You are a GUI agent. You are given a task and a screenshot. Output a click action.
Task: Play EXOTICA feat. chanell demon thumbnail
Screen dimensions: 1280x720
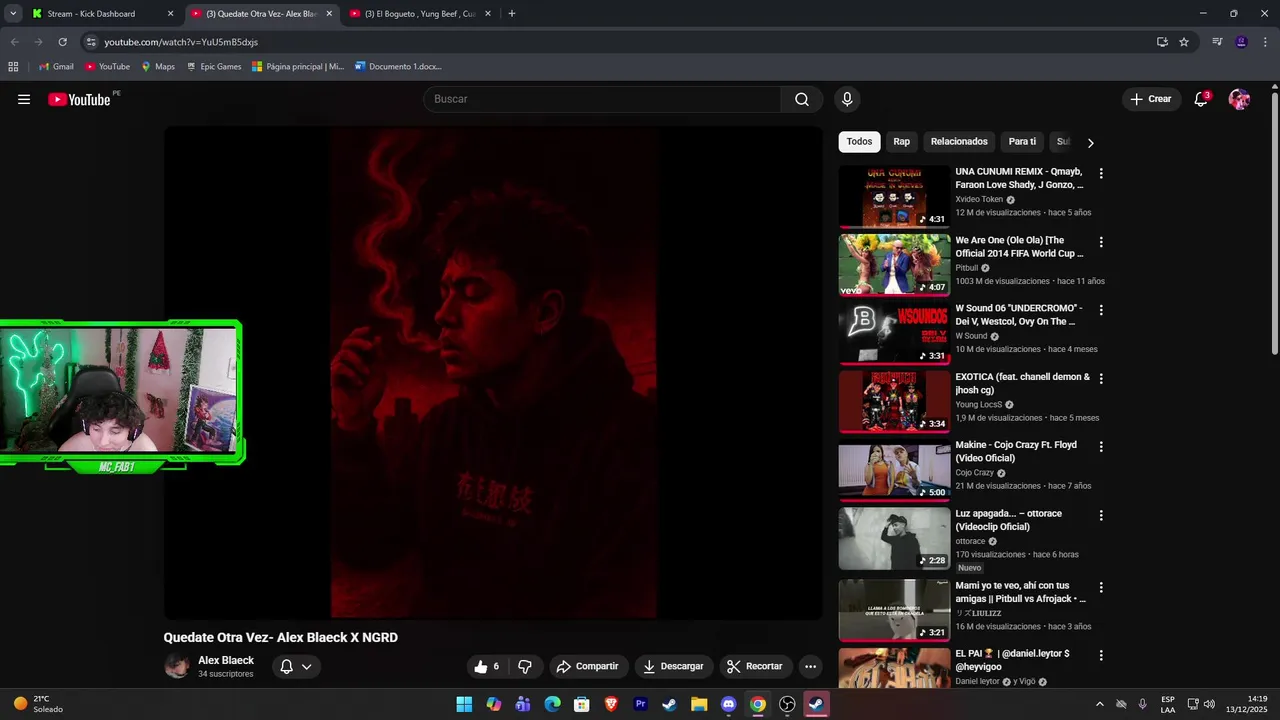tap(894, 402)
